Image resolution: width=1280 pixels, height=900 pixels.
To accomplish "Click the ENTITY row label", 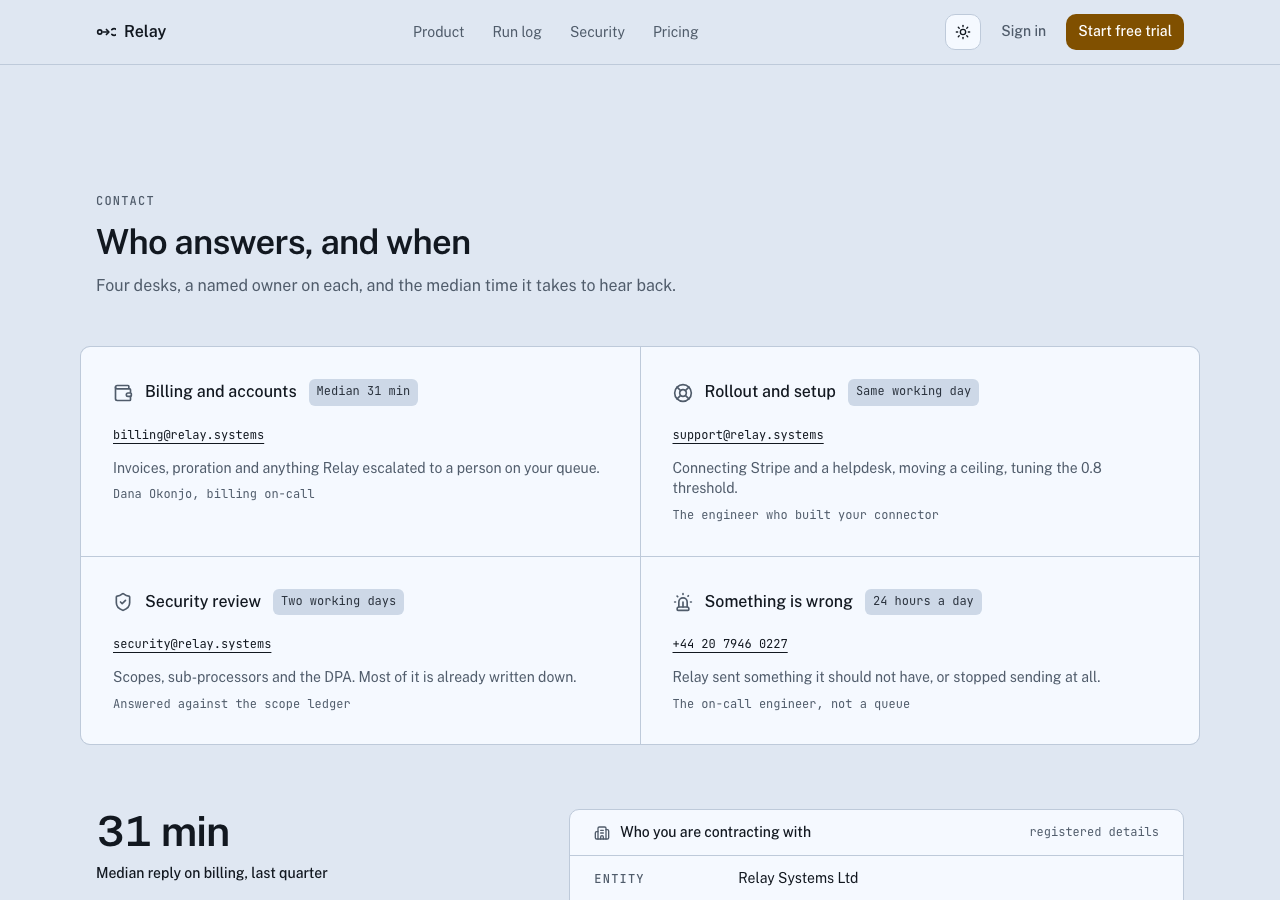I will pos(619,879).
